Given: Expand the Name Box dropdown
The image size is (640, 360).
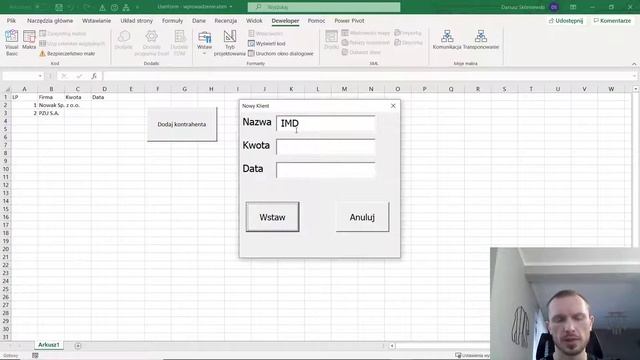Looking at the screenshot, I should pyautogui.click(x=40, y=76).
